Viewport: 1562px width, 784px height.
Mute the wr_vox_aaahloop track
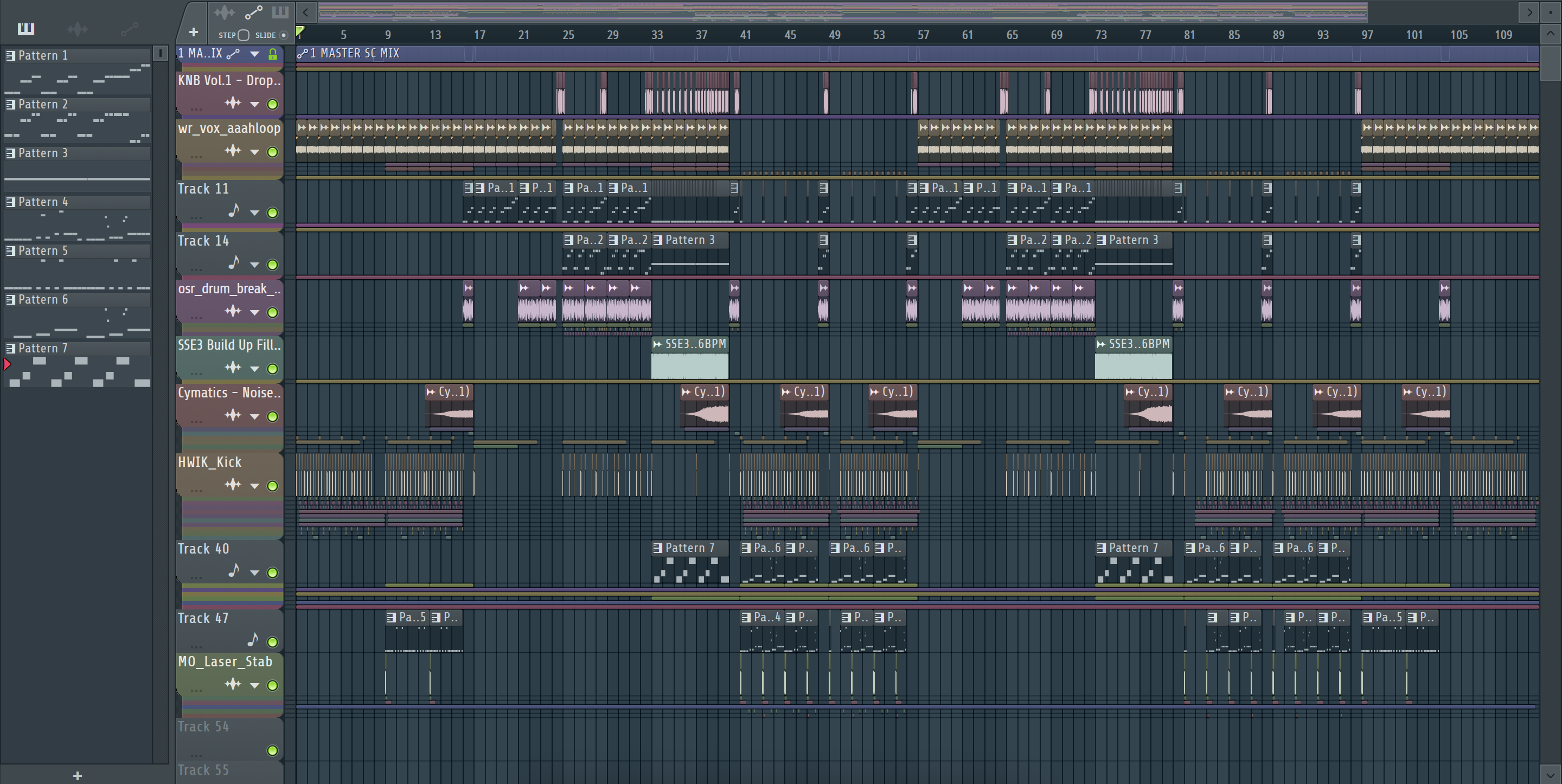coord(273,152)
